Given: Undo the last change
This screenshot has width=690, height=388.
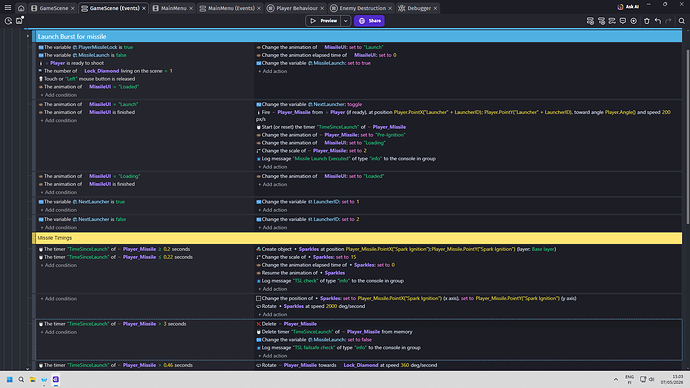Looking at the screenshot, I should (x=657, y=21).
